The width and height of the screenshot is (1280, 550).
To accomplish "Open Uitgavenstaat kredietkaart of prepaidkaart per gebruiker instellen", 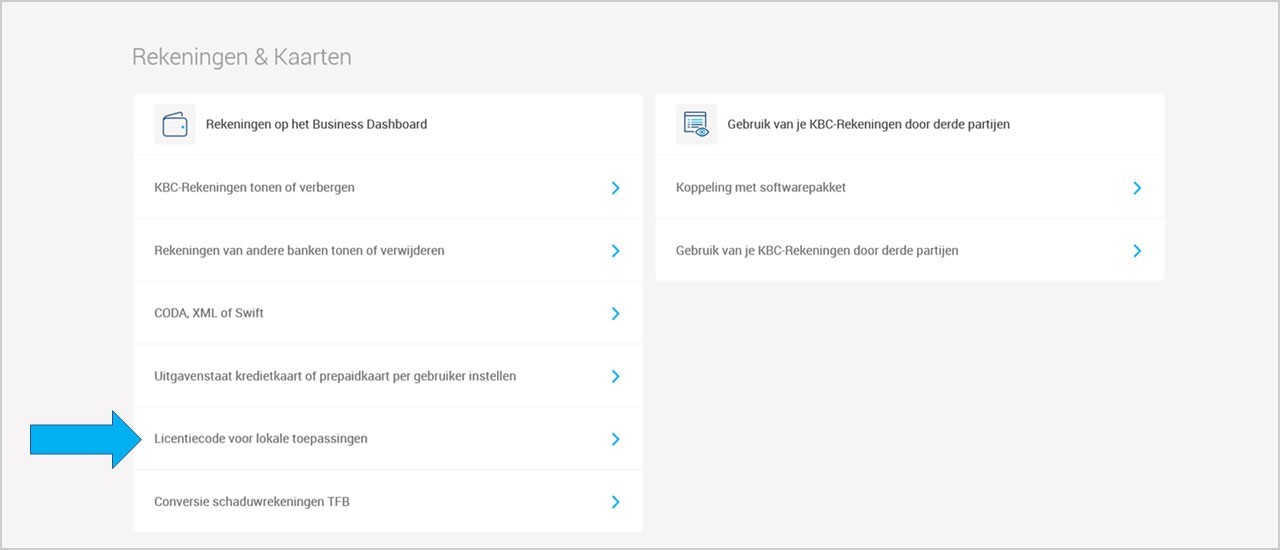I will (x=388, y=376).
